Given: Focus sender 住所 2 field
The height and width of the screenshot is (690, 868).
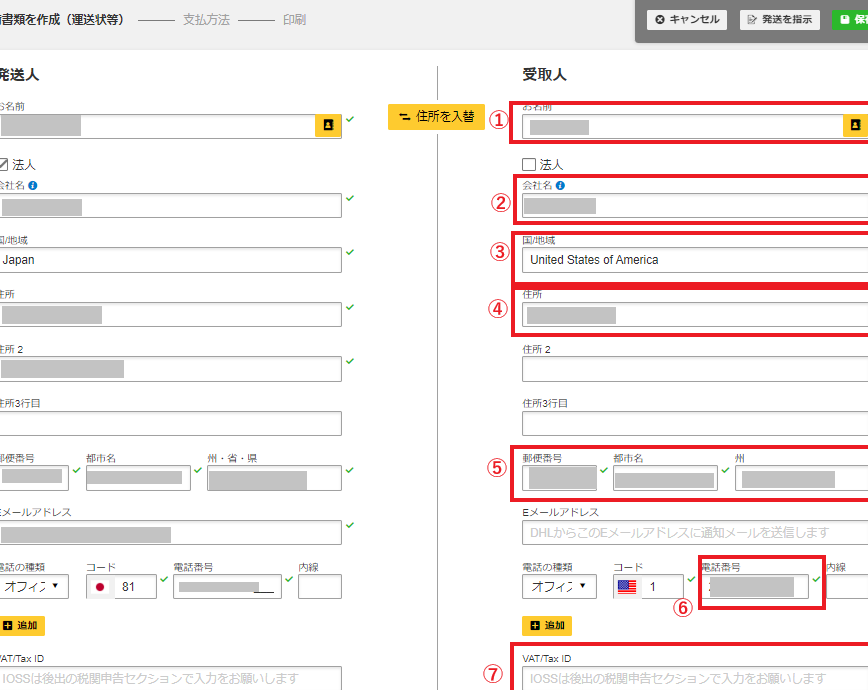Looking at the screenshot, I should pos(170,369).
